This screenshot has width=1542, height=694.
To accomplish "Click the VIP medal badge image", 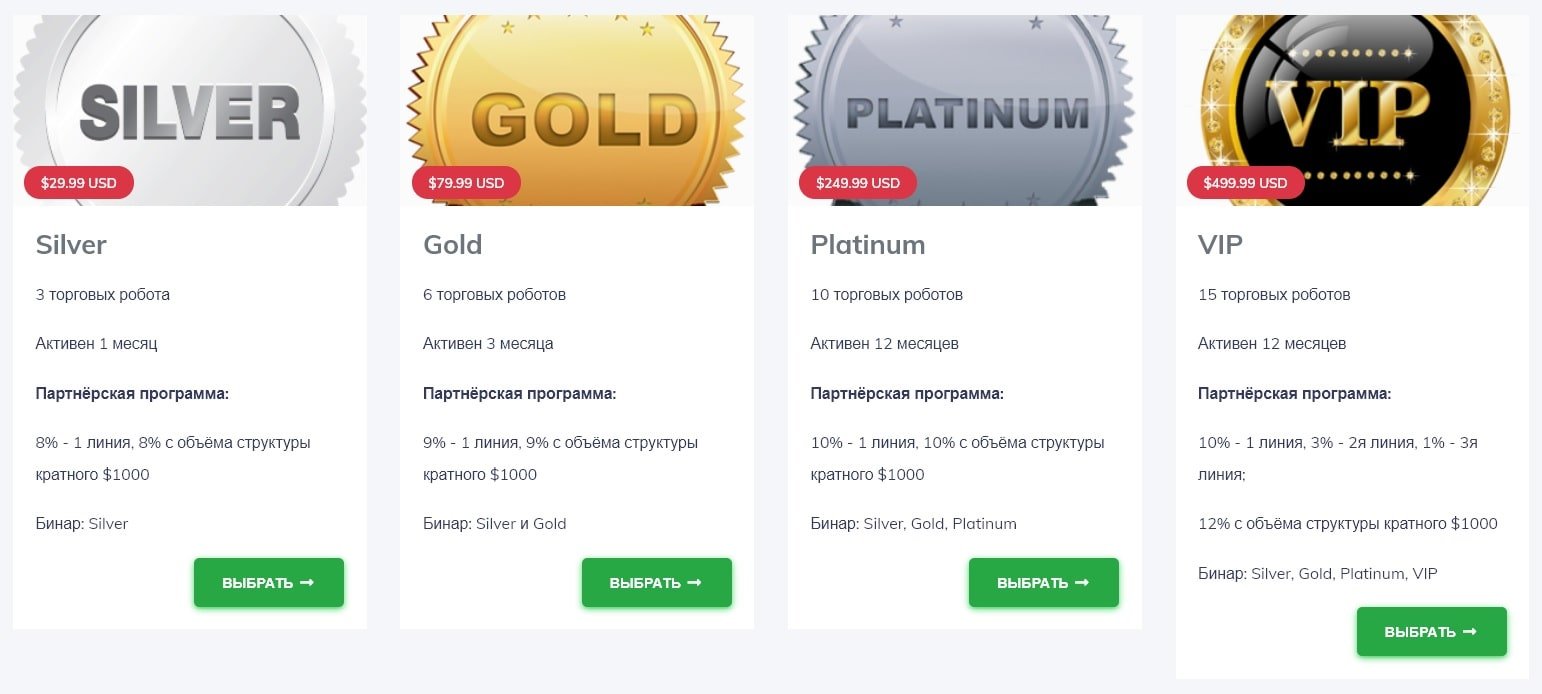I will coord(1352,110).
